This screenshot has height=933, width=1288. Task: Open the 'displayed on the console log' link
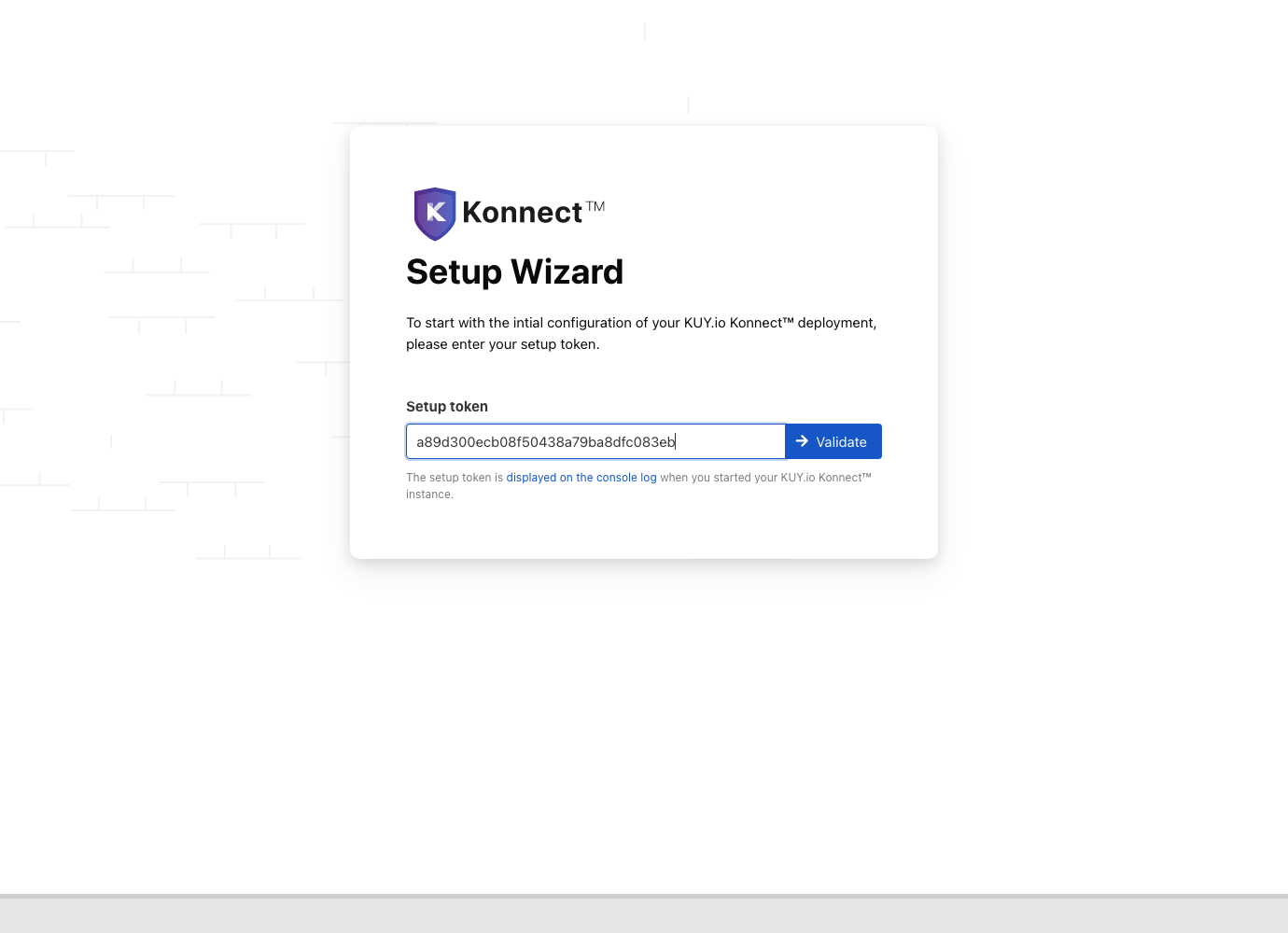(x=581, y=478)
